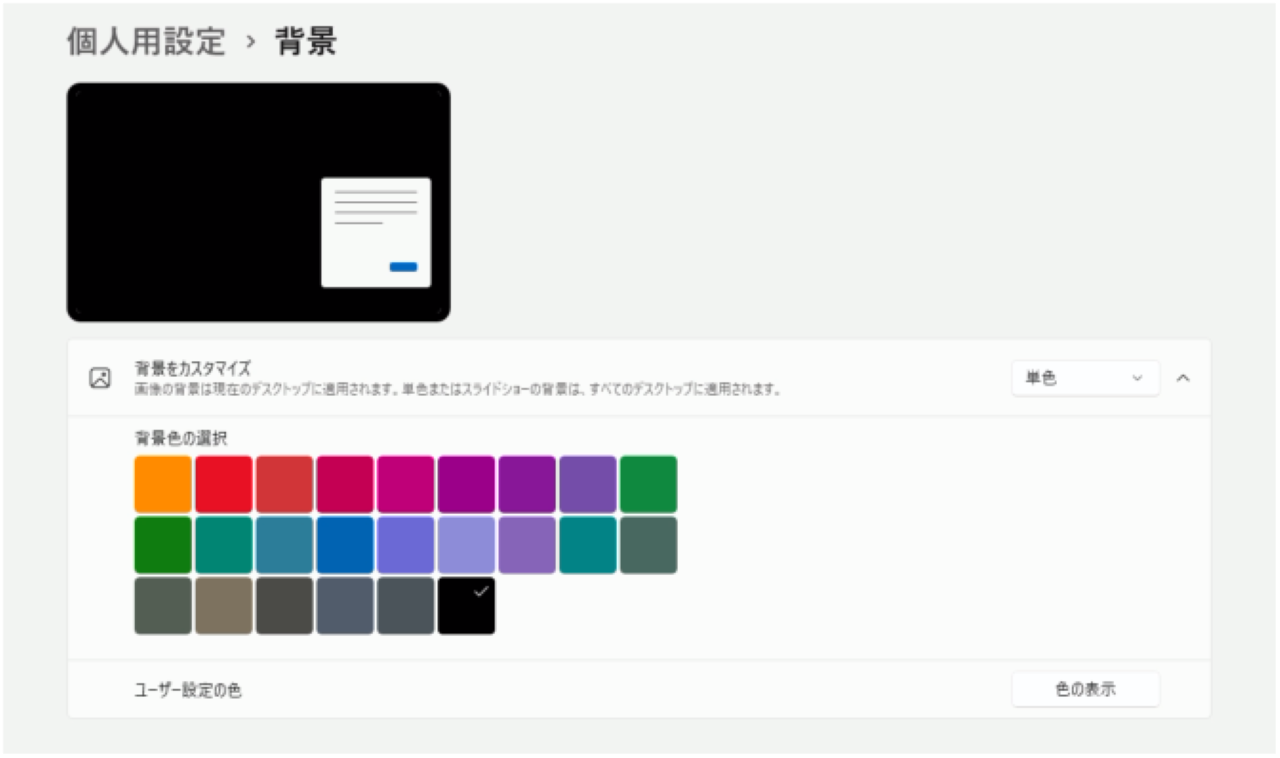The width and height of the screenshot is (1280, 758).
Task: Select the crimson swatch next to red
Action: pyautogui.click(x=284, y=483)
